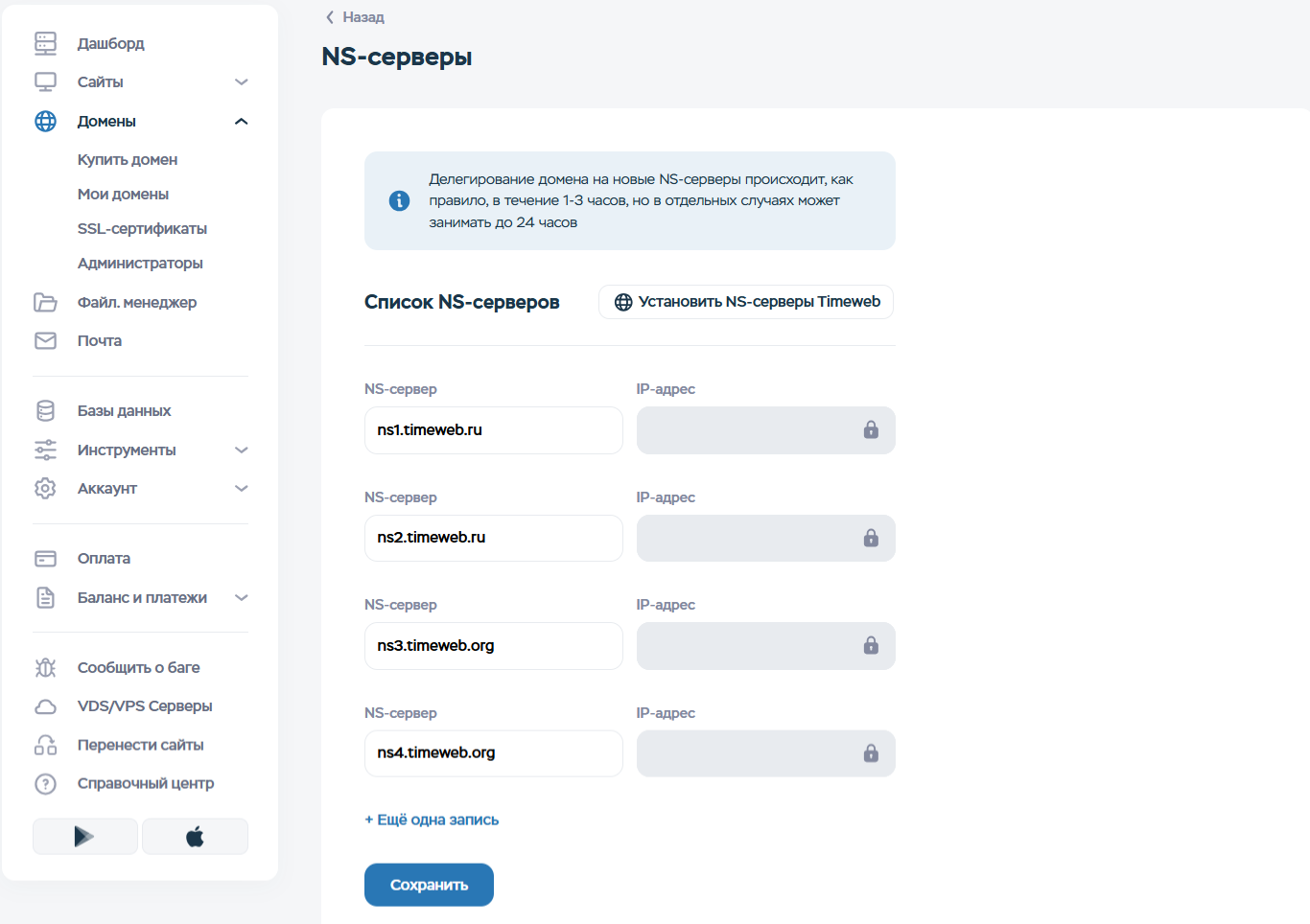Click the ns3.timeweb.org NS-server field

(x=494, y=646)
